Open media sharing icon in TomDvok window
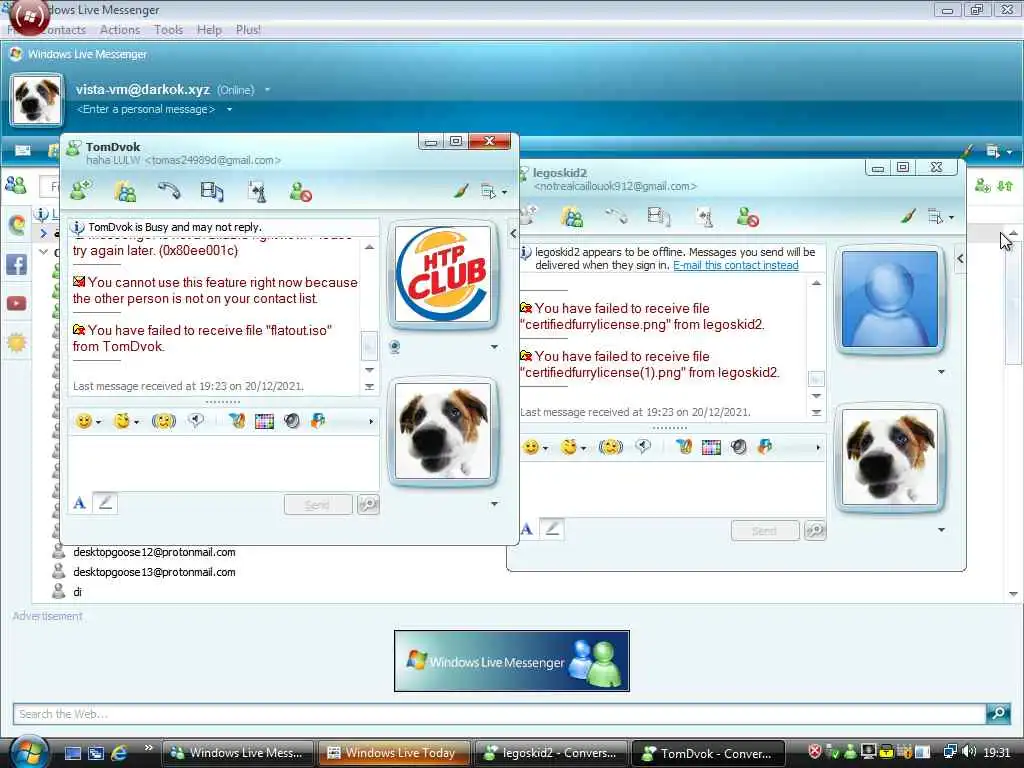 tap(212, 191)
